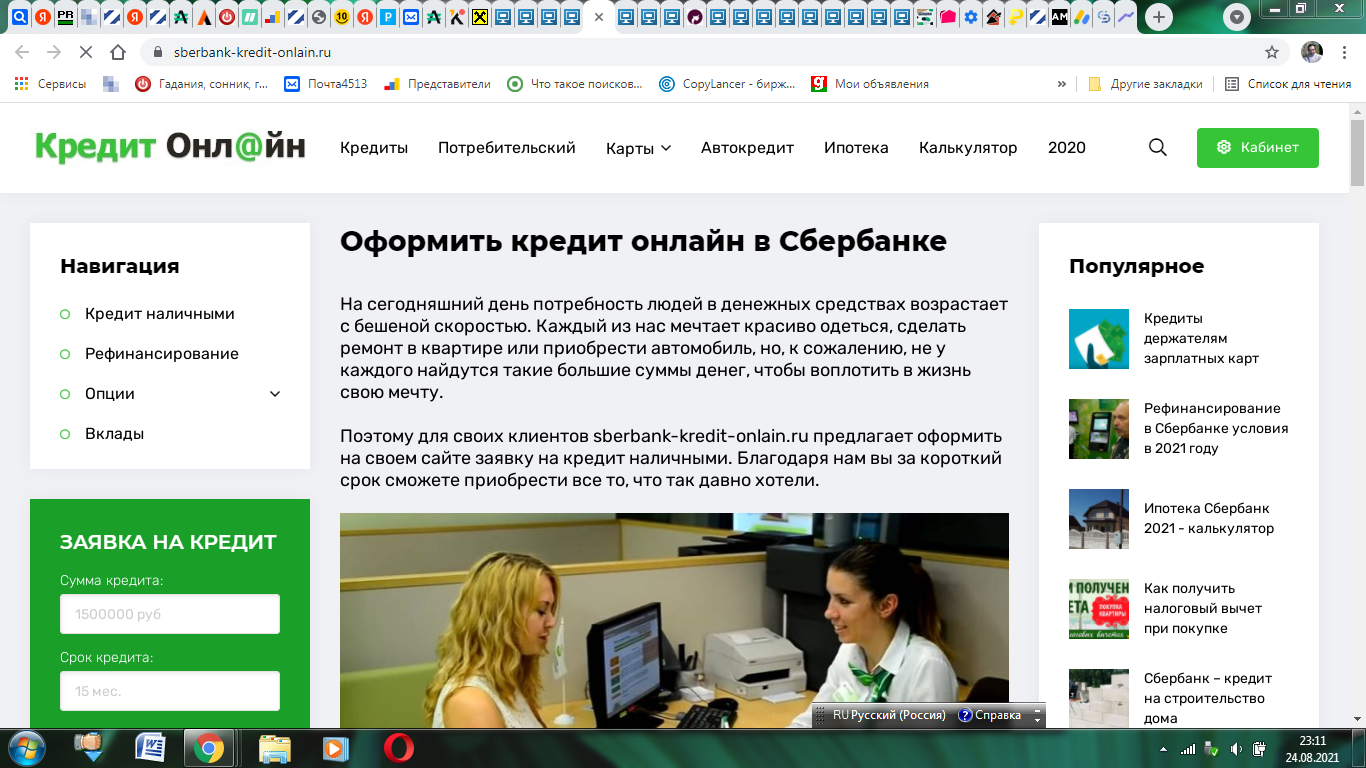
Task: Show hidden system tray icons
Action: [x=1163, y=749]
